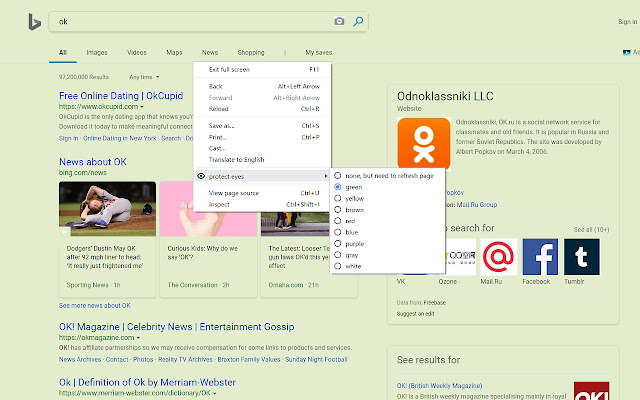Click the Sign in link
This screenshot has width=640, height=400.
click(627, 22)
